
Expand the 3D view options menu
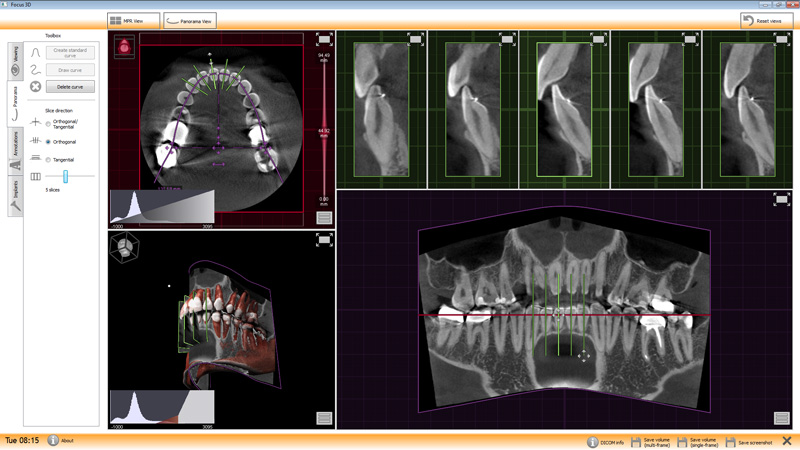tap(324, 418)
